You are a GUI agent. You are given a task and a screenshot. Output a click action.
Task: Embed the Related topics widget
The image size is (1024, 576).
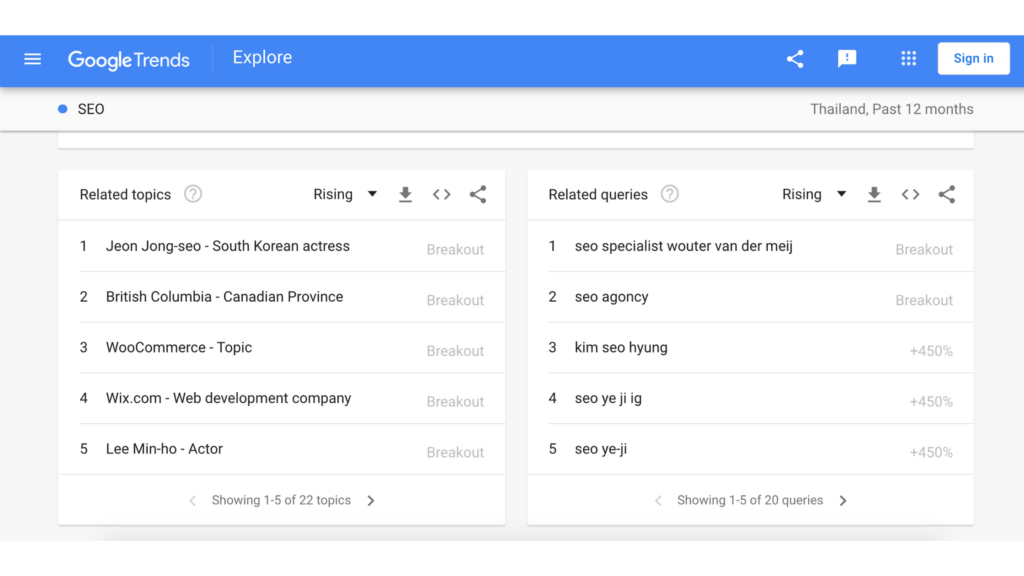pos(441,195)
